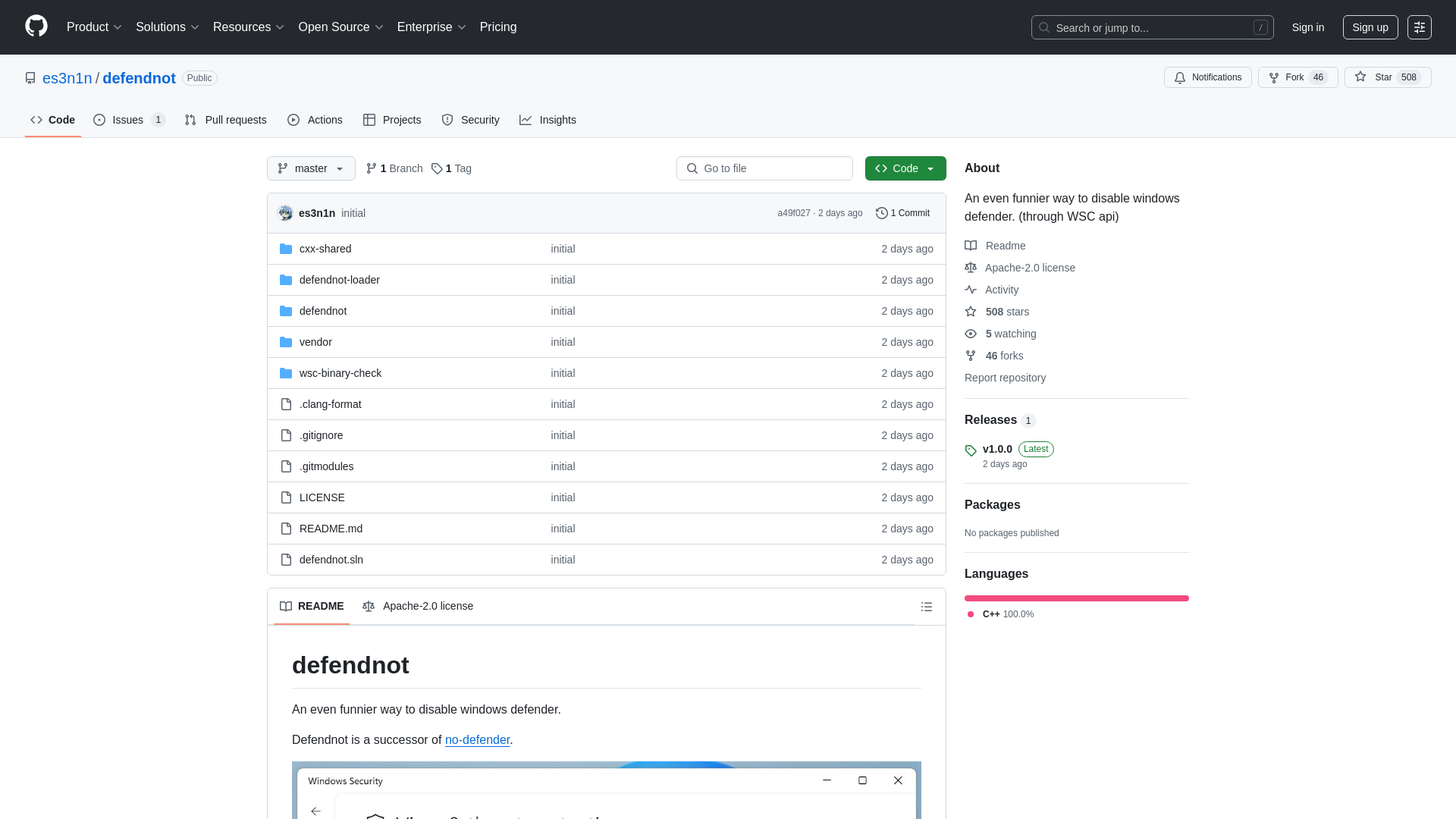Fork the repository with the Fork button
Viewport: 1456px width, 819px height.
(x=1298, y=77)
